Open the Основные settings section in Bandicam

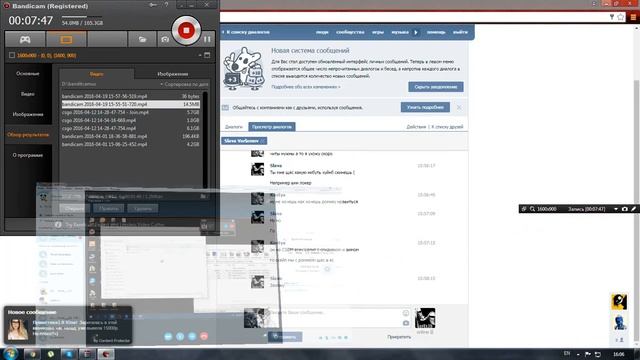click(x=28, y=73)
